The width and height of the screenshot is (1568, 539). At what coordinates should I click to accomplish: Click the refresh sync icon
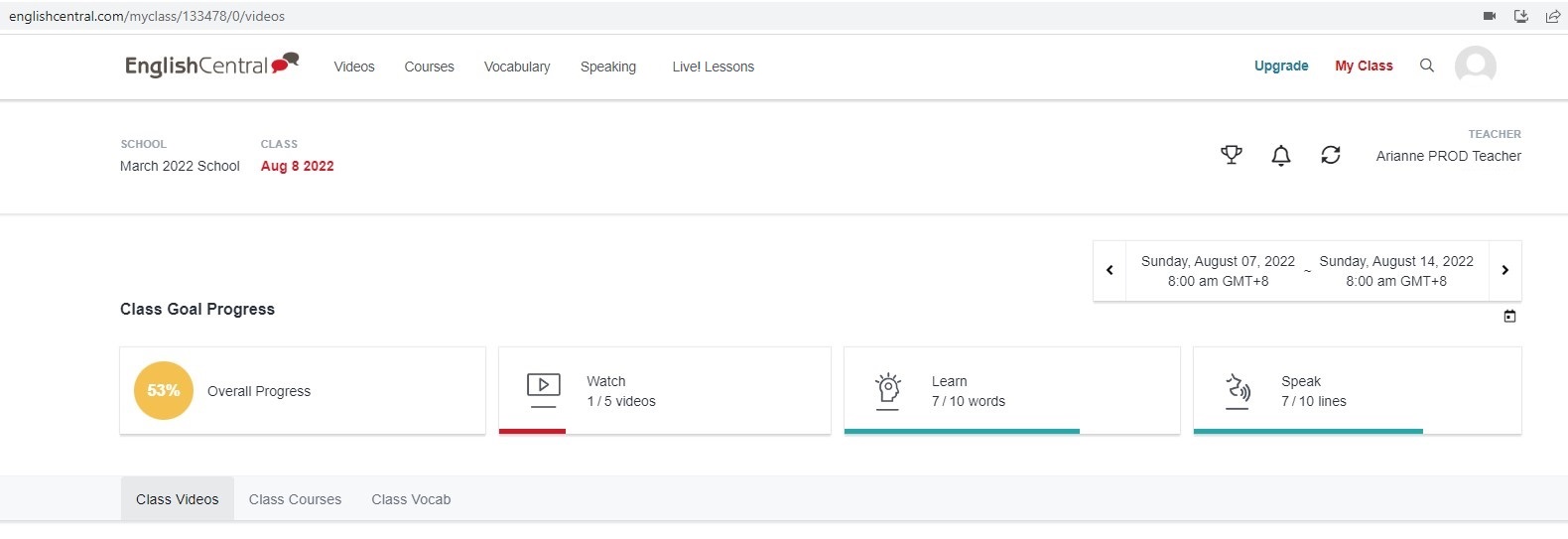tap(1331, 155)
